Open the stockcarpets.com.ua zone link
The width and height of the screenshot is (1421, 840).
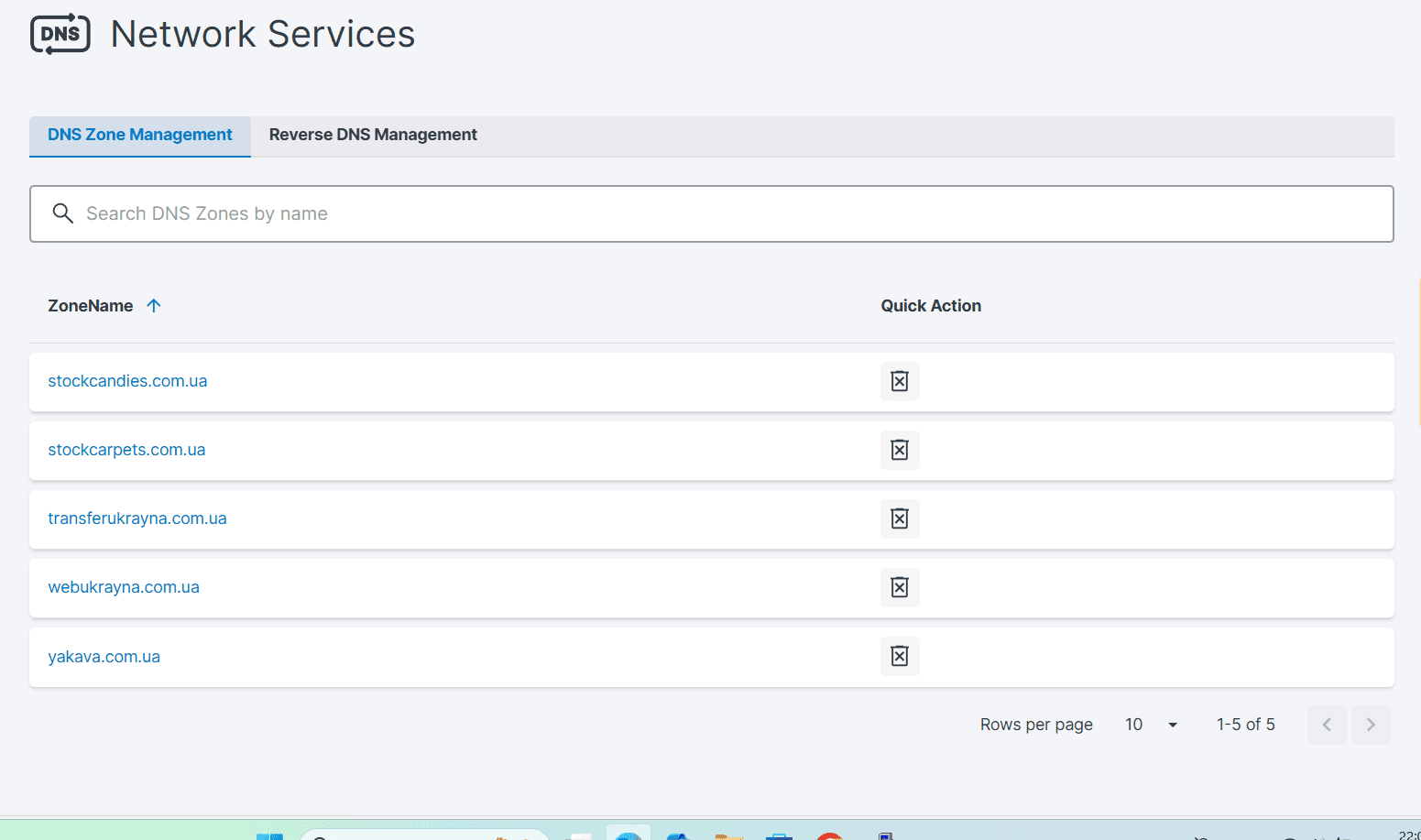(x=126, y=450)
